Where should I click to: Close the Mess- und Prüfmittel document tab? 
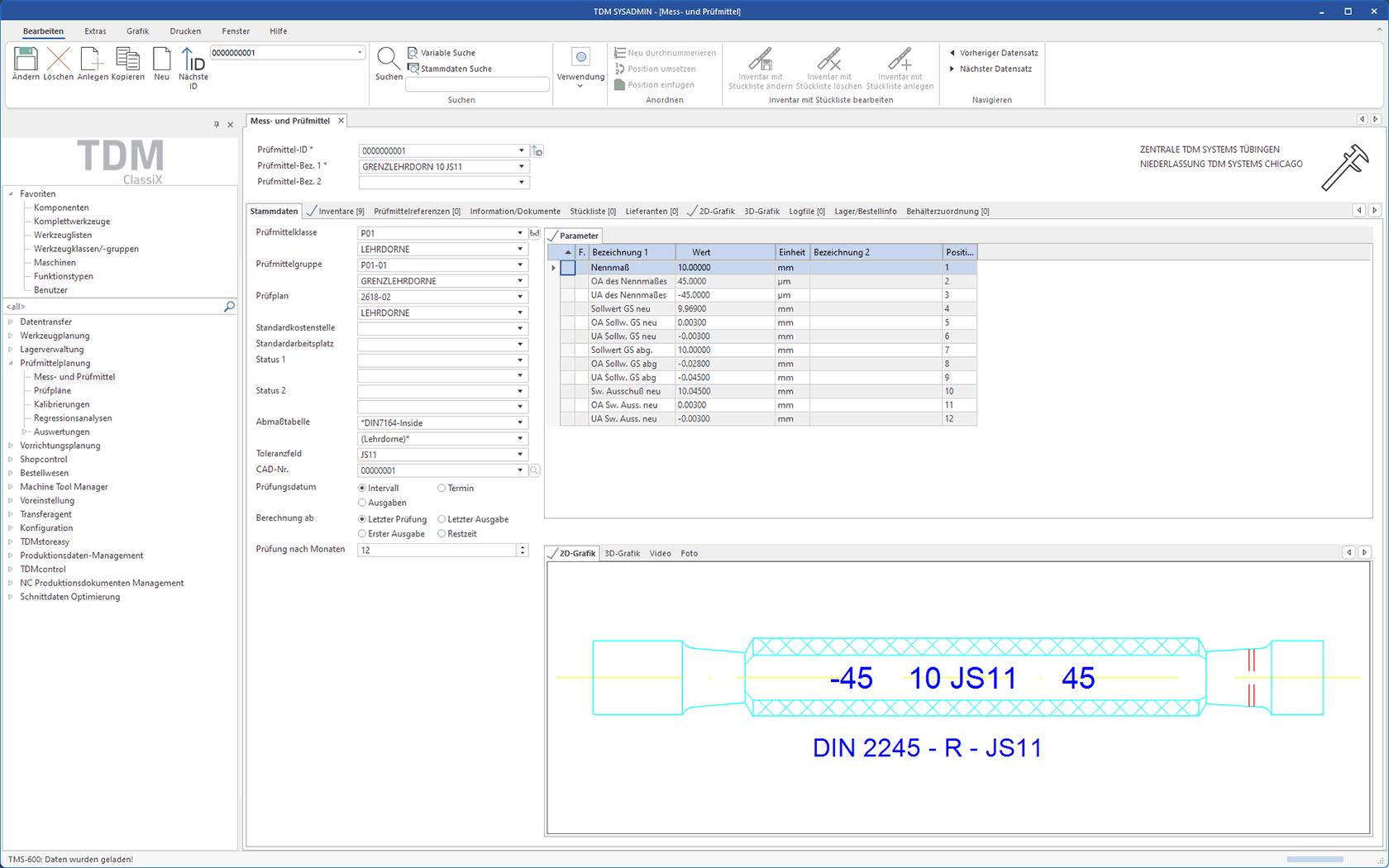pos(341,121)
